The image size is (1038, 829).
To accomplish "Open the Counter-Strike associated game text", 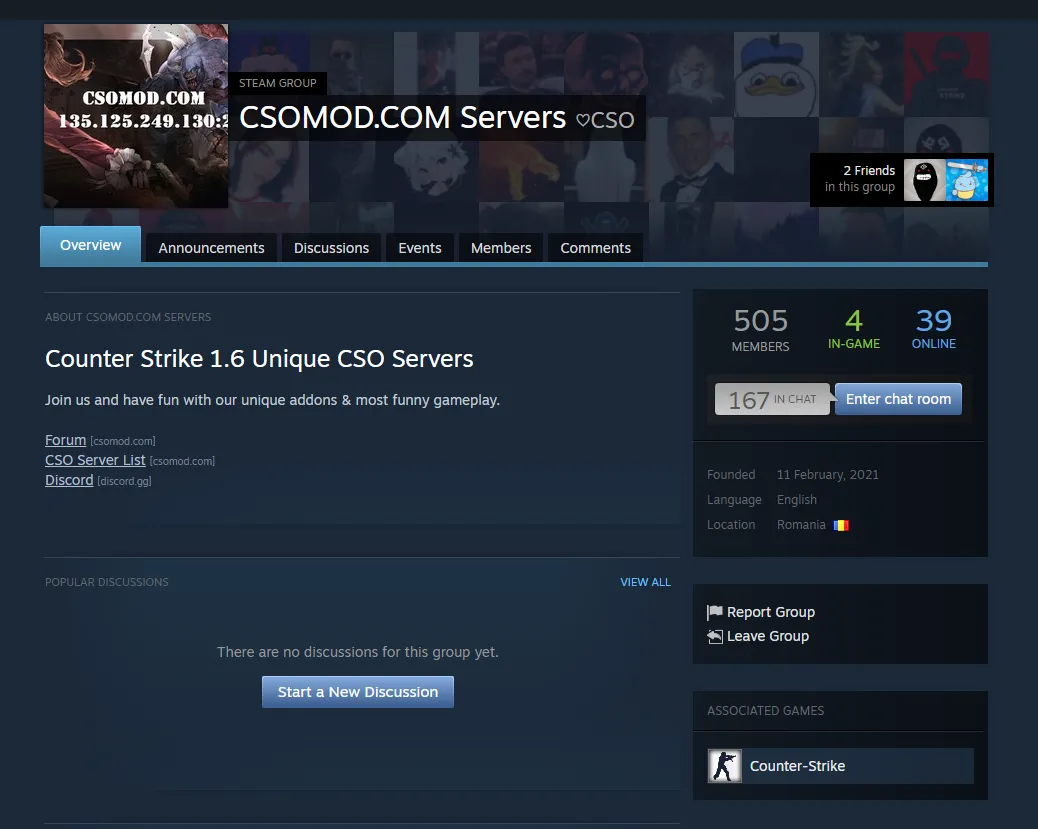I will pos(797,766).
